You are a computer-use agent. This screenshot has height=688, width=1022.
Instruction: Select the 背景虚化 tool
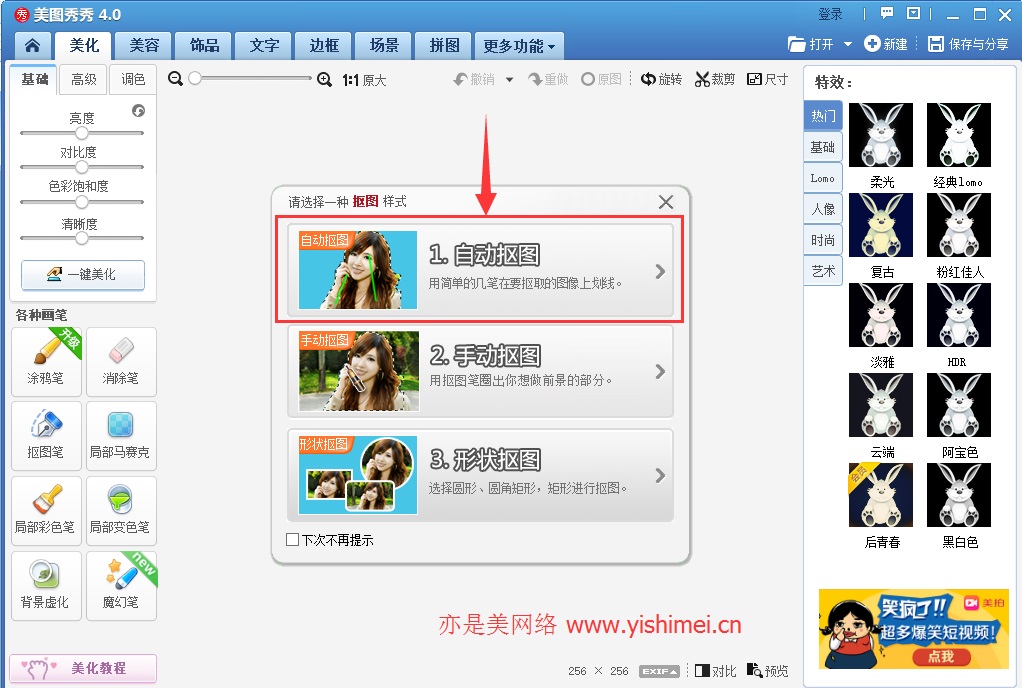pos(46,586)
